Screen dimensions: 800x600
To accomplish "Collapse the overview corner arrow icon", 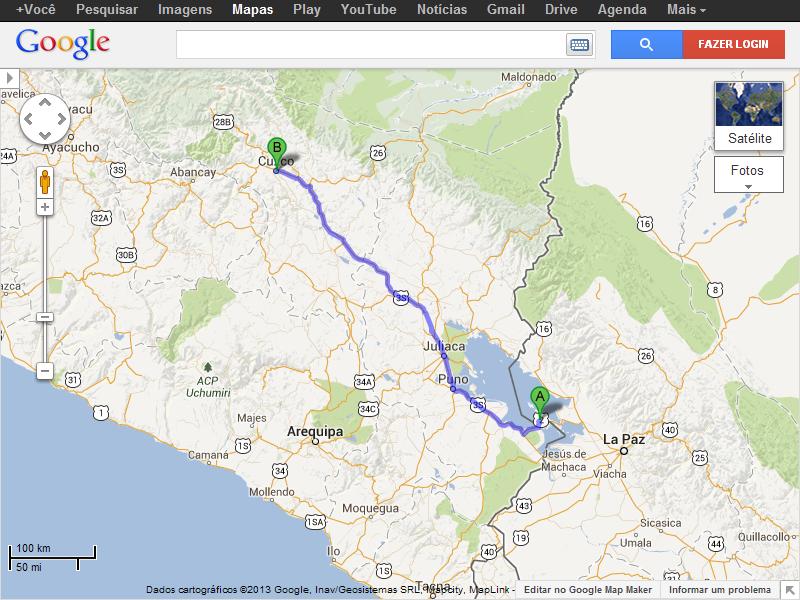I will coord(790,591).
